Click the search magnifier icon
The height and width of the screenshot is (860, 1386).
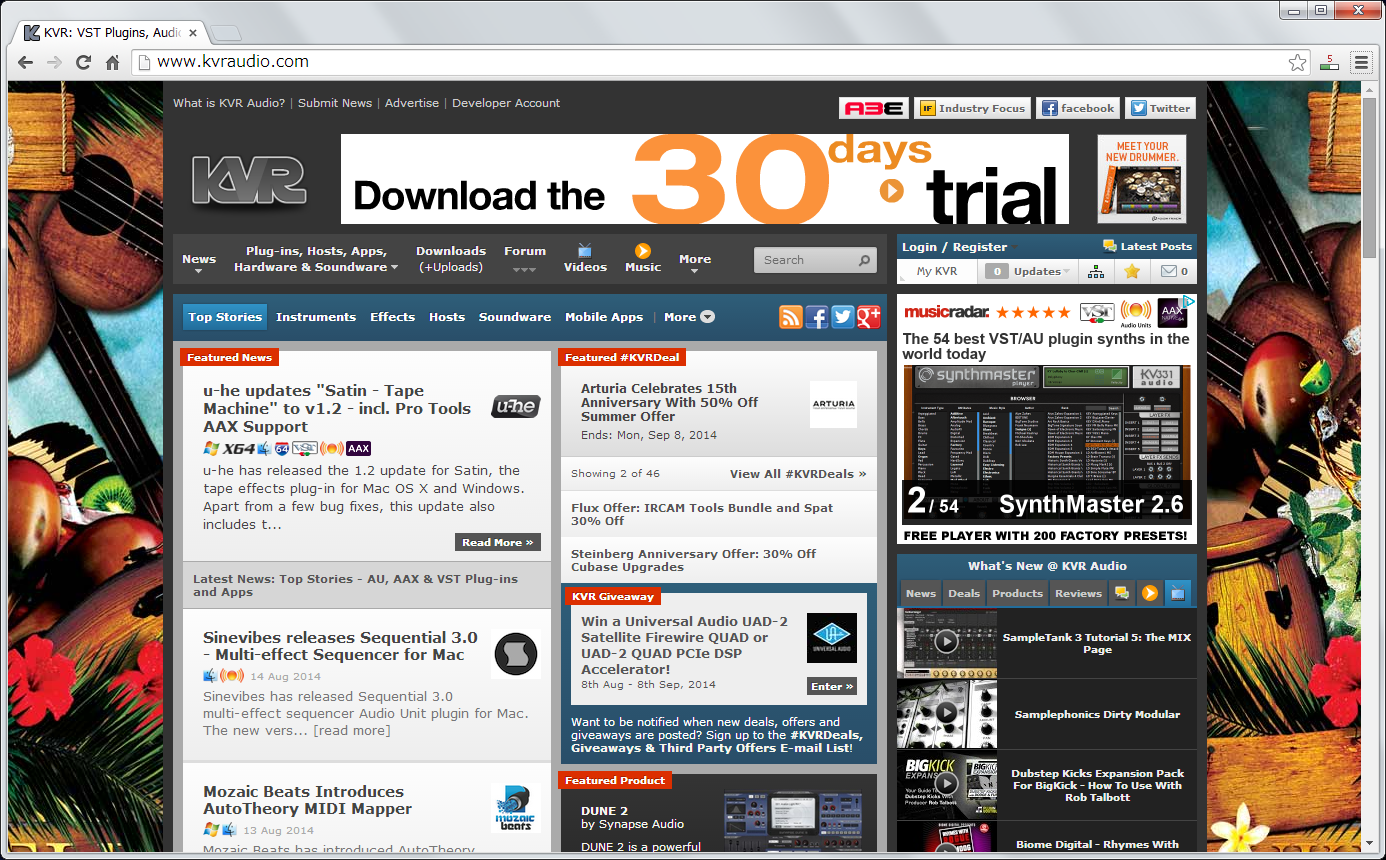coord(864,260)
